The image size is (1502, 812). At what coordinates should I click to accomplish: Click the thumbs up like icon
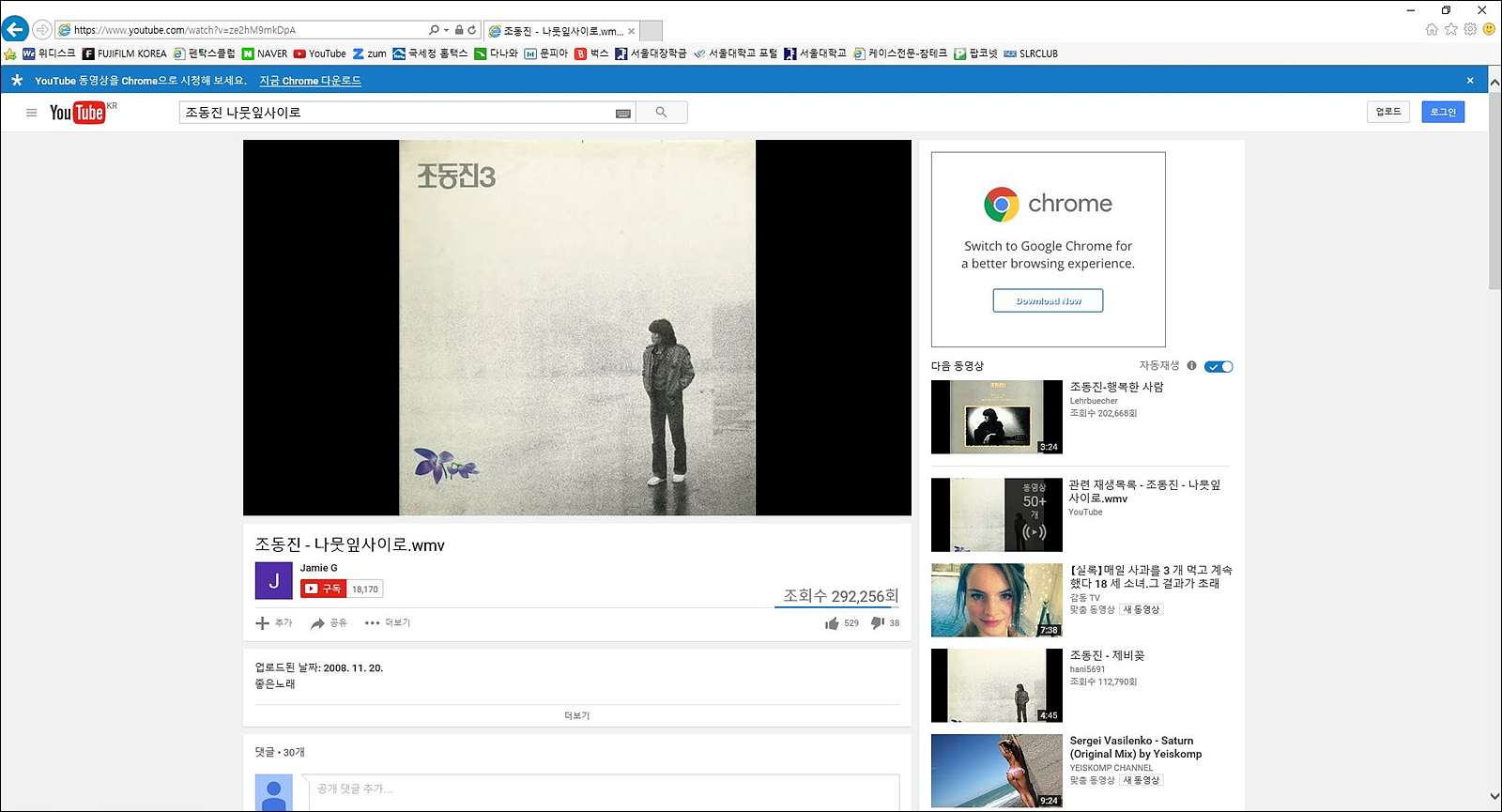click(x=832, y=623)
